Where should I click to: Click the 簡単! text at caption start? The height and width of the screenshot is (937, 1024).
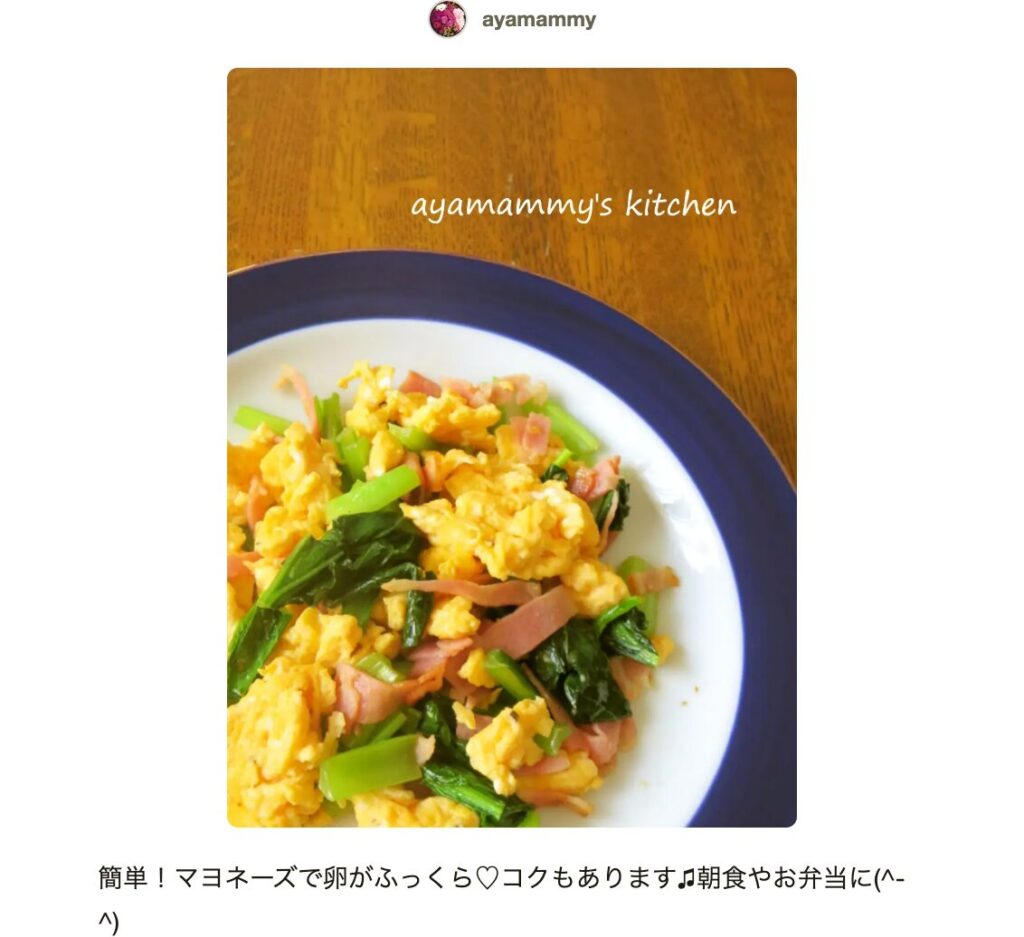[x=135, y=878]
